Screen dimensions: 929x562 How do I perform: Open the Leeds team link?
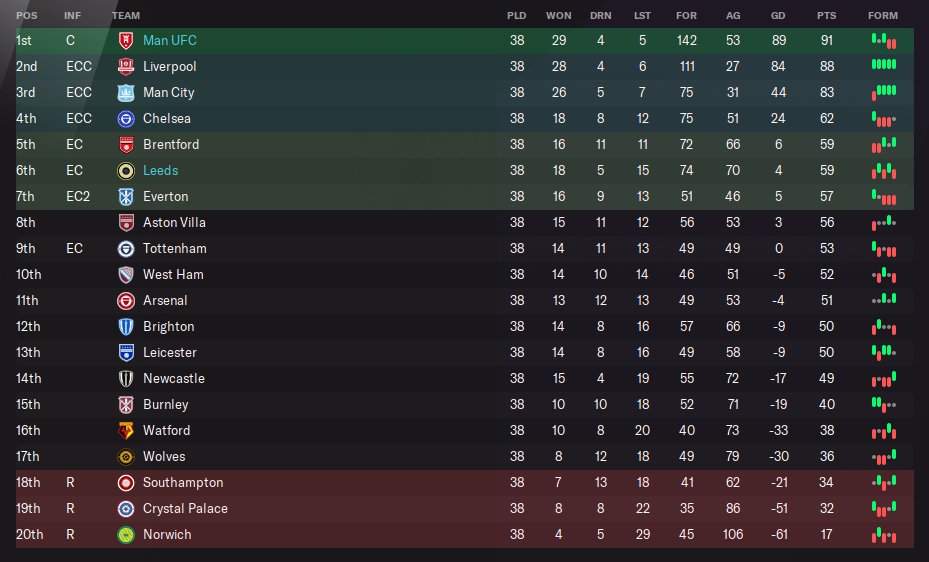[x=160, y=170]
